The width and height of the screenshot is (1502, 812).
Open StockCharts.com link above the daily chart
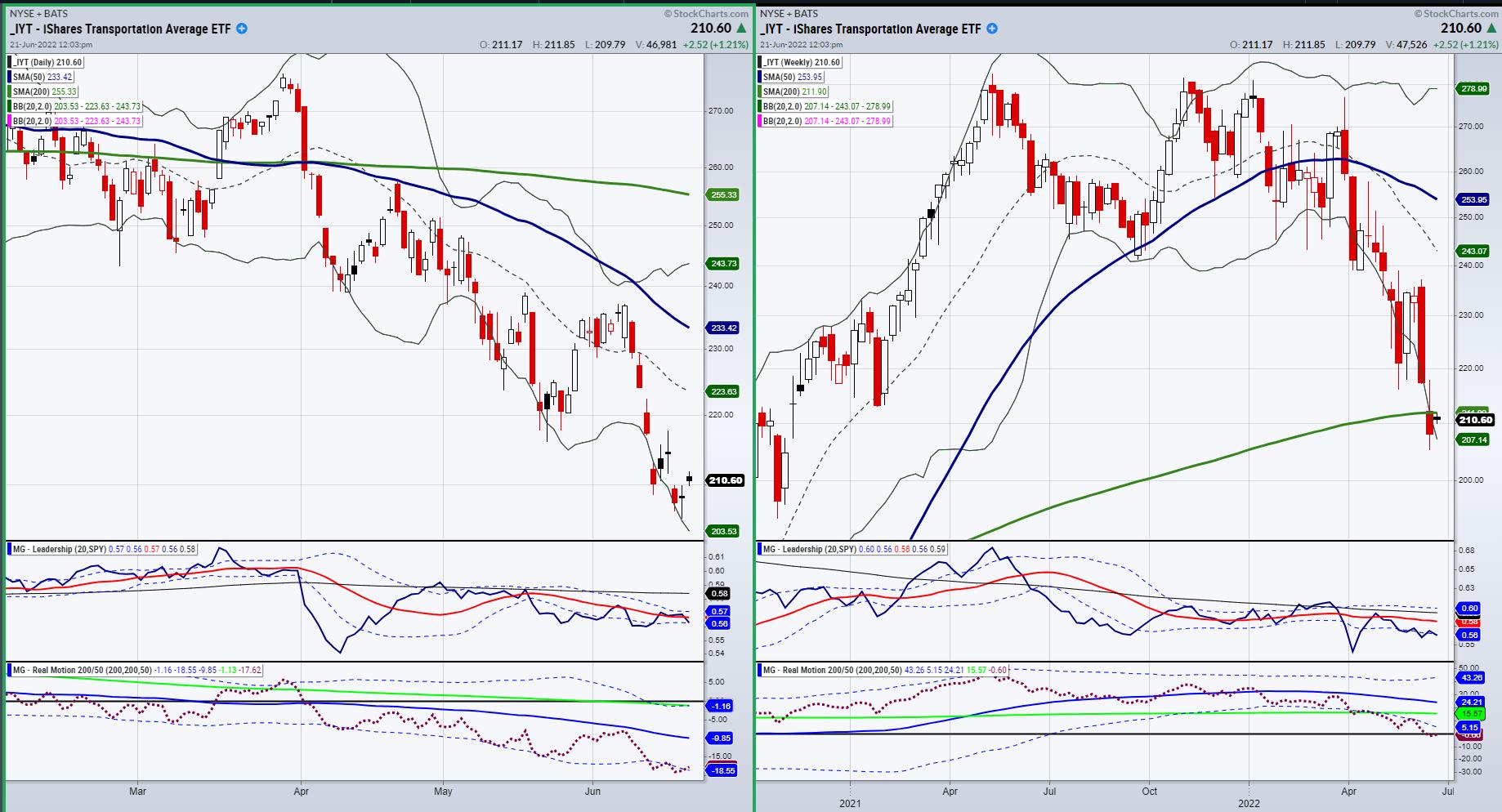(x=707, y=13)
